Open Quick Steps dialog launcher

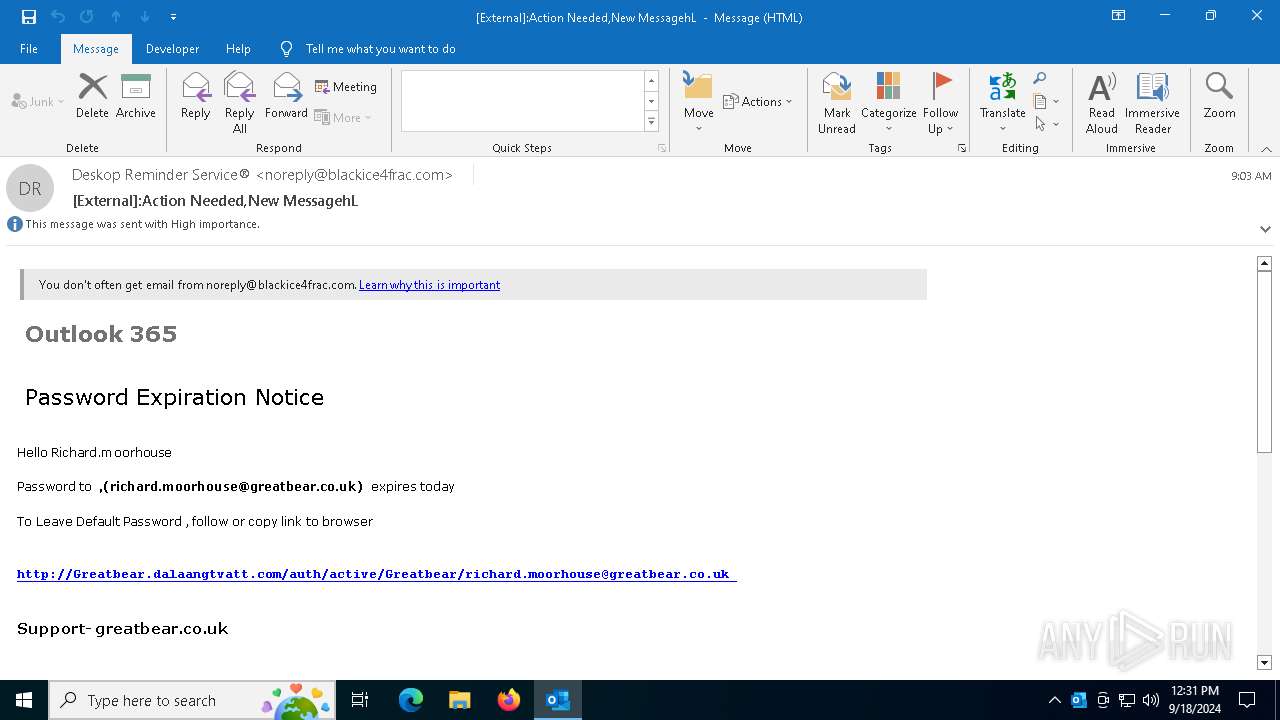[661, 148]
